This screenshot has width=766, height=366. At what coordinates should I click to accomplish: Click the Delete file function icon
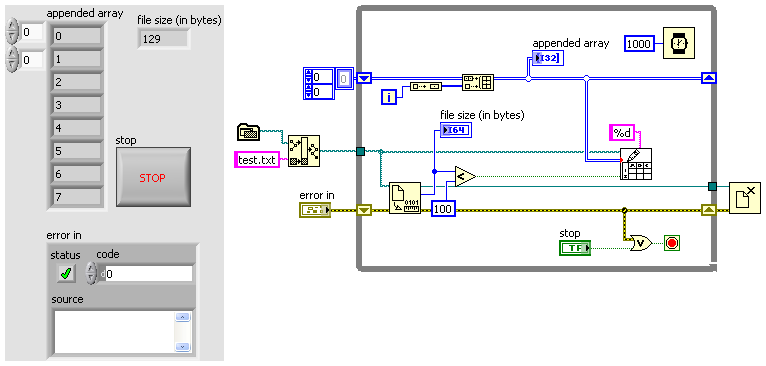(x=745, y=198)
